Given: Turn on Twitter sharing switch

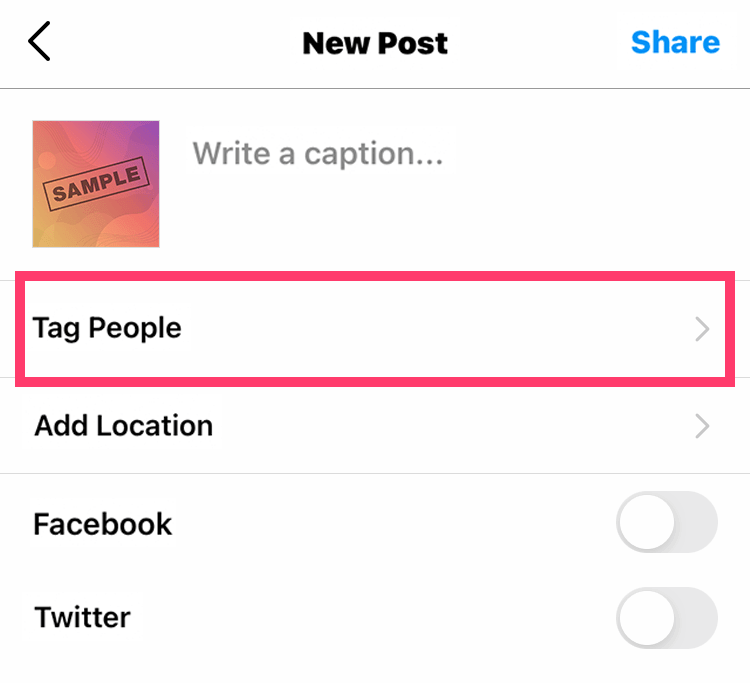Looking at the screenshot, I should pos(667,618).
